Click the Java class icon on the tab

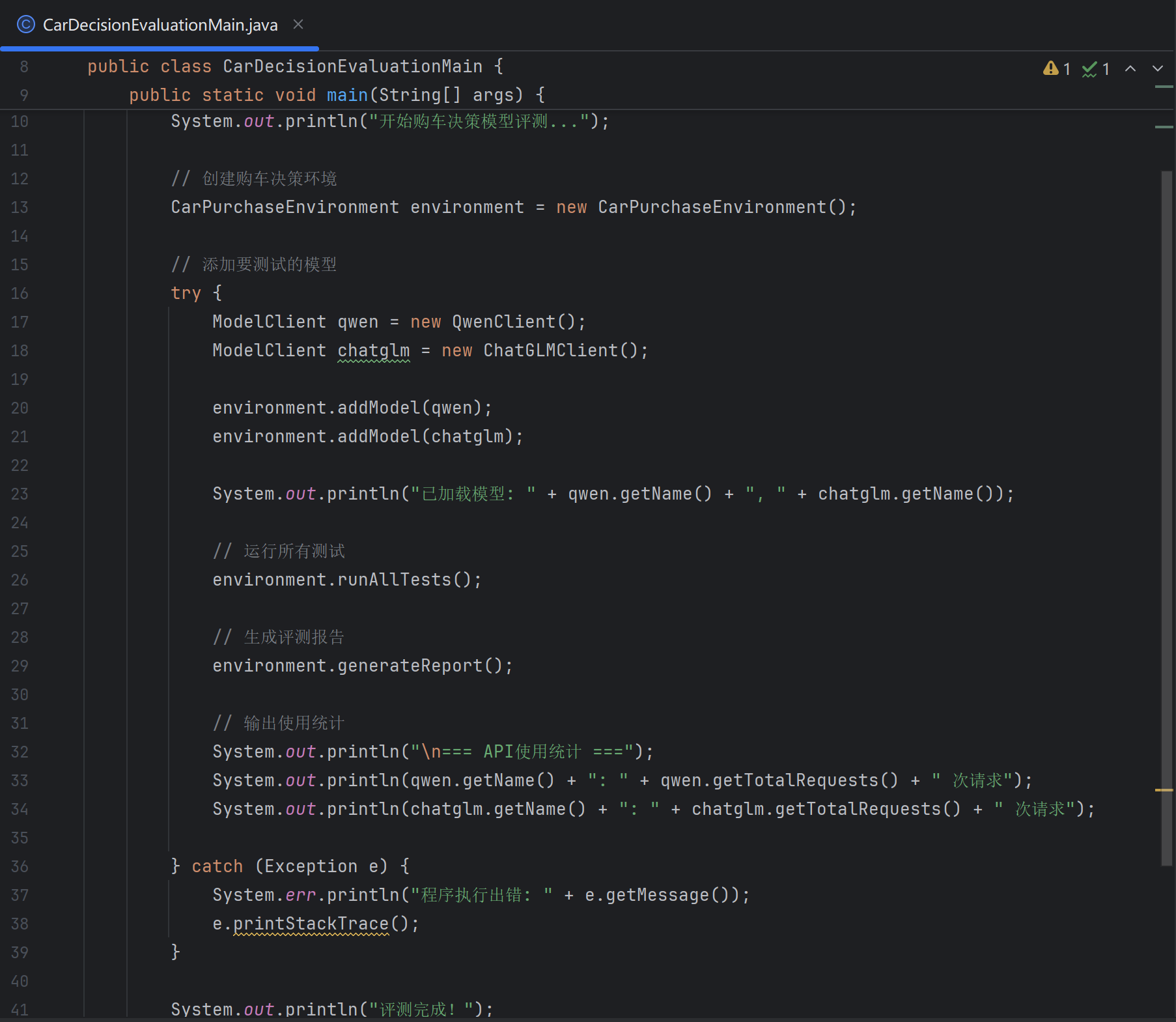pyautogui.click(x=25, y=25)
